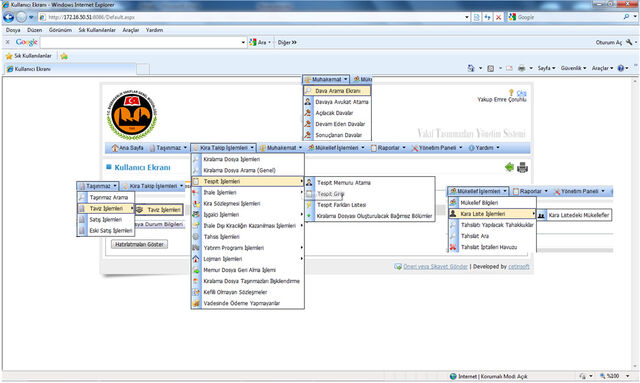Select Sonuçlanan Davalar menu entry
Viewport: 640px width, 383px height.
coord(337,135)
